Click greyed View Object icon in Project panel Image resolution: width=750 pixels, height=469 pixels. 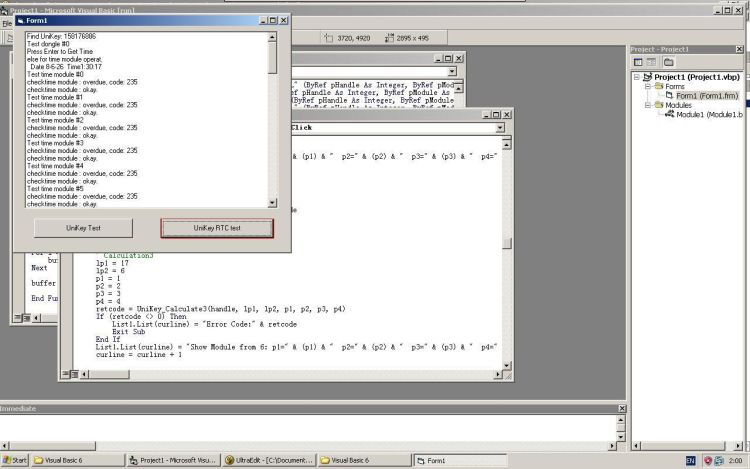[x=651, y=62]
